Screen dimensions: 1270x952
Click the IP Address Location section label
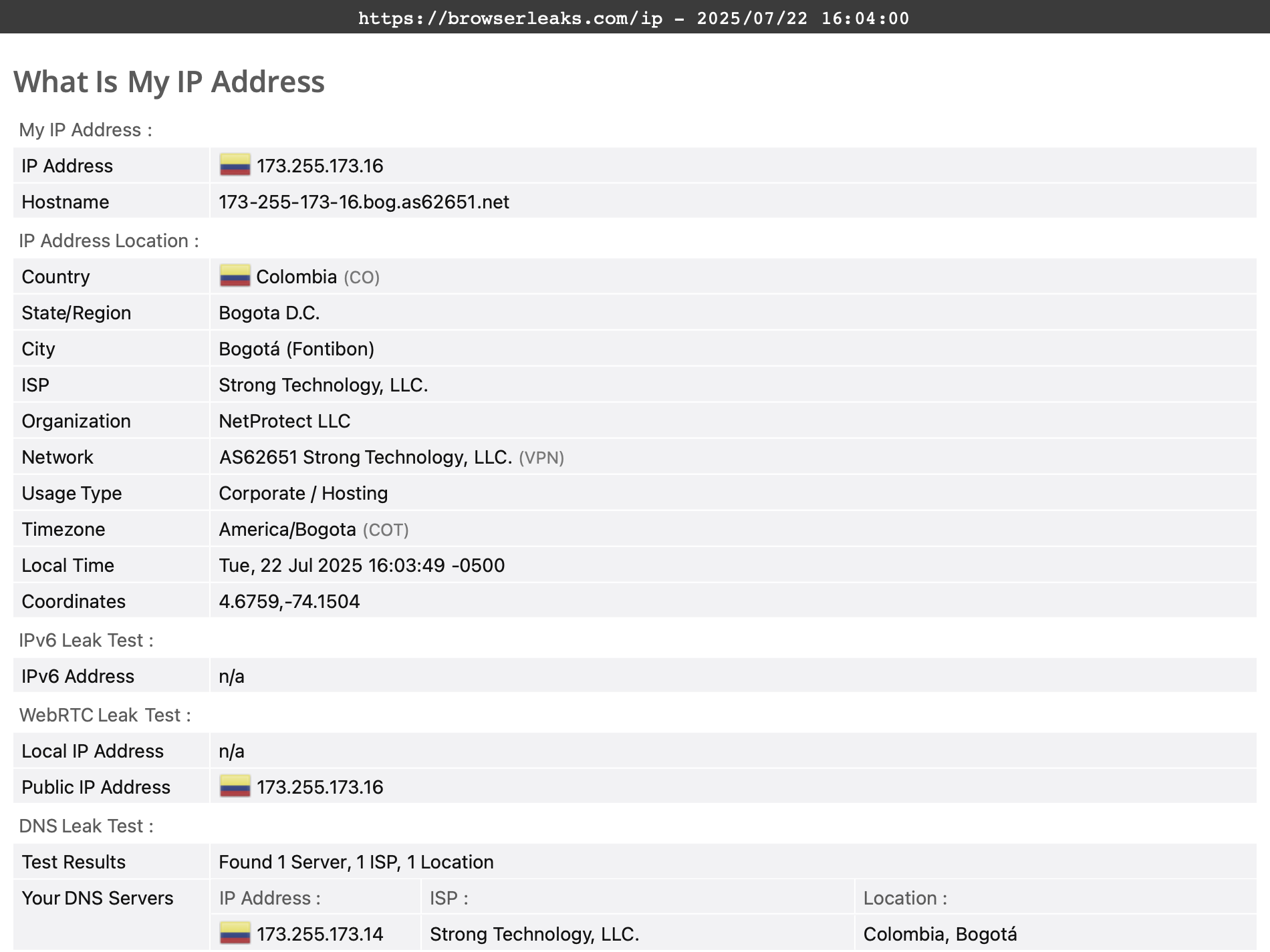[109, 241]
